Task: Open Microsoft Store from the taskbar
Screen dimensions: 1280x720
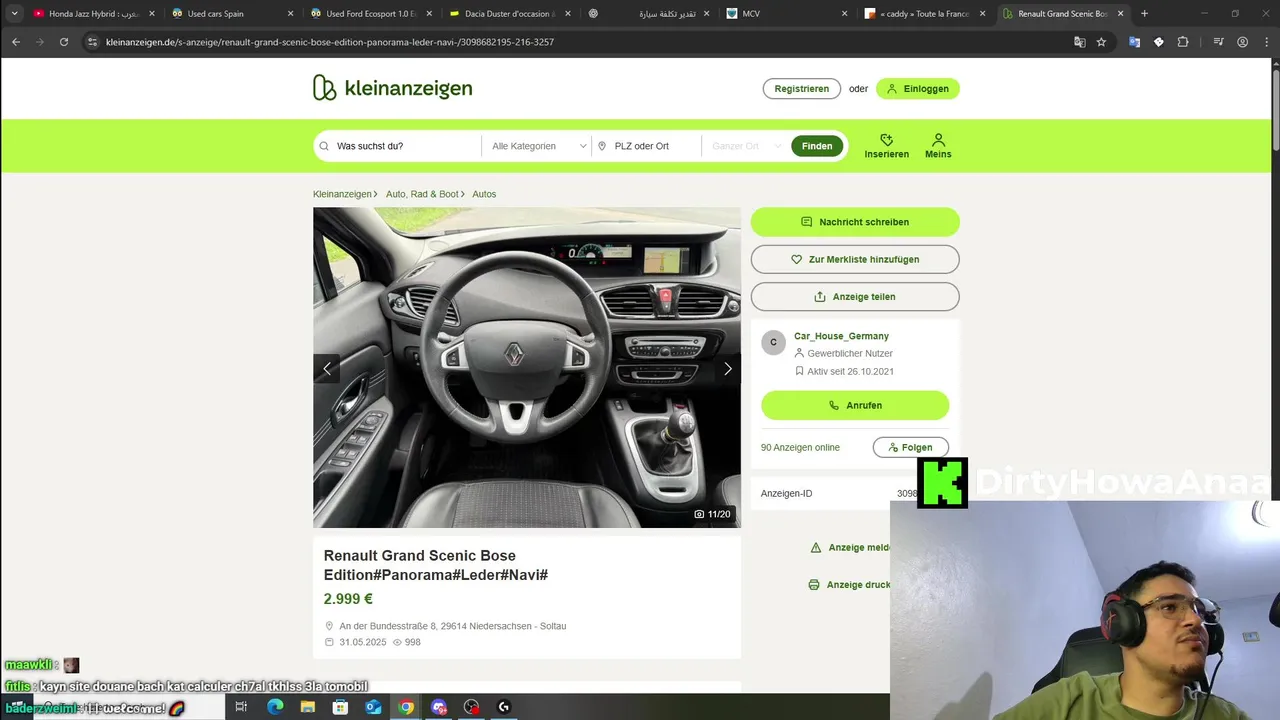Action: [341, 707]
